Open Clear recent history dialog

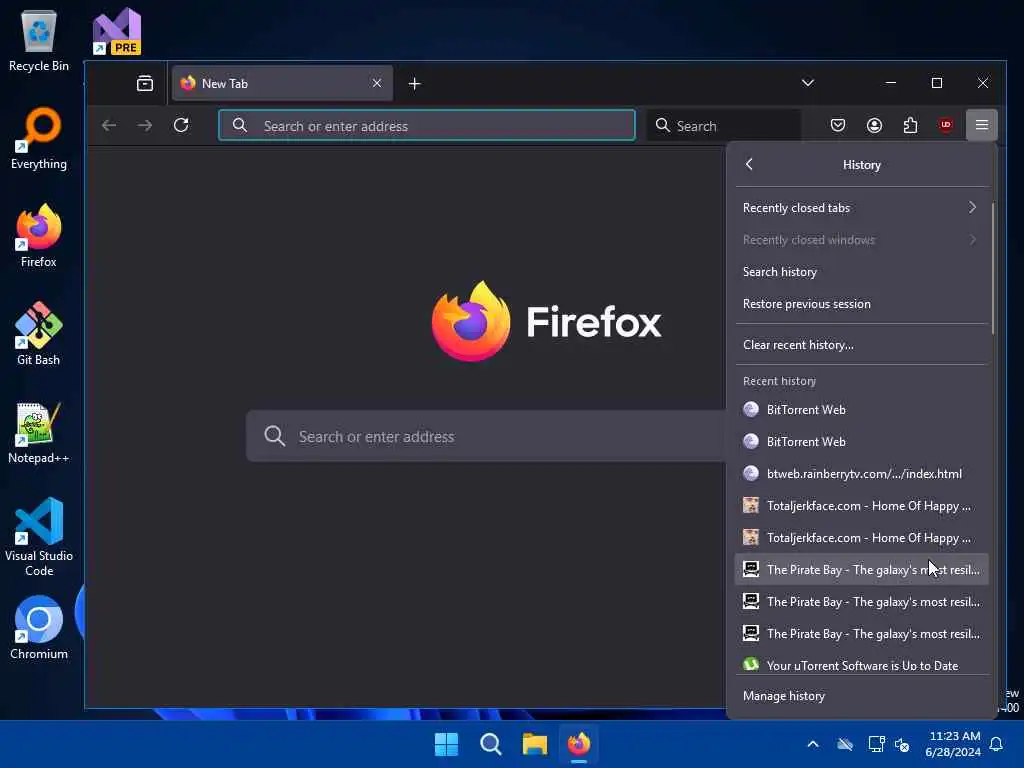pos(861,345)
